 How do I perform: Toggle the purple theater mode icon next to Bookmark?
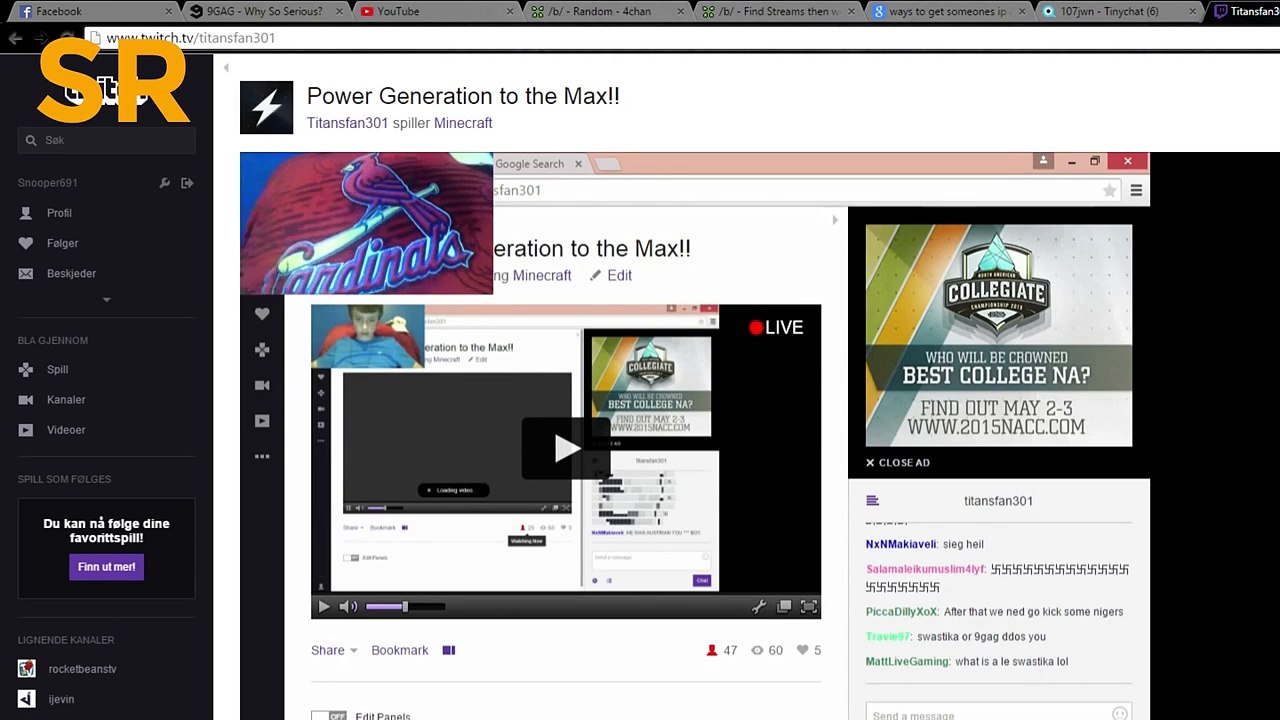pyautogui.click(x=449, y=650)
